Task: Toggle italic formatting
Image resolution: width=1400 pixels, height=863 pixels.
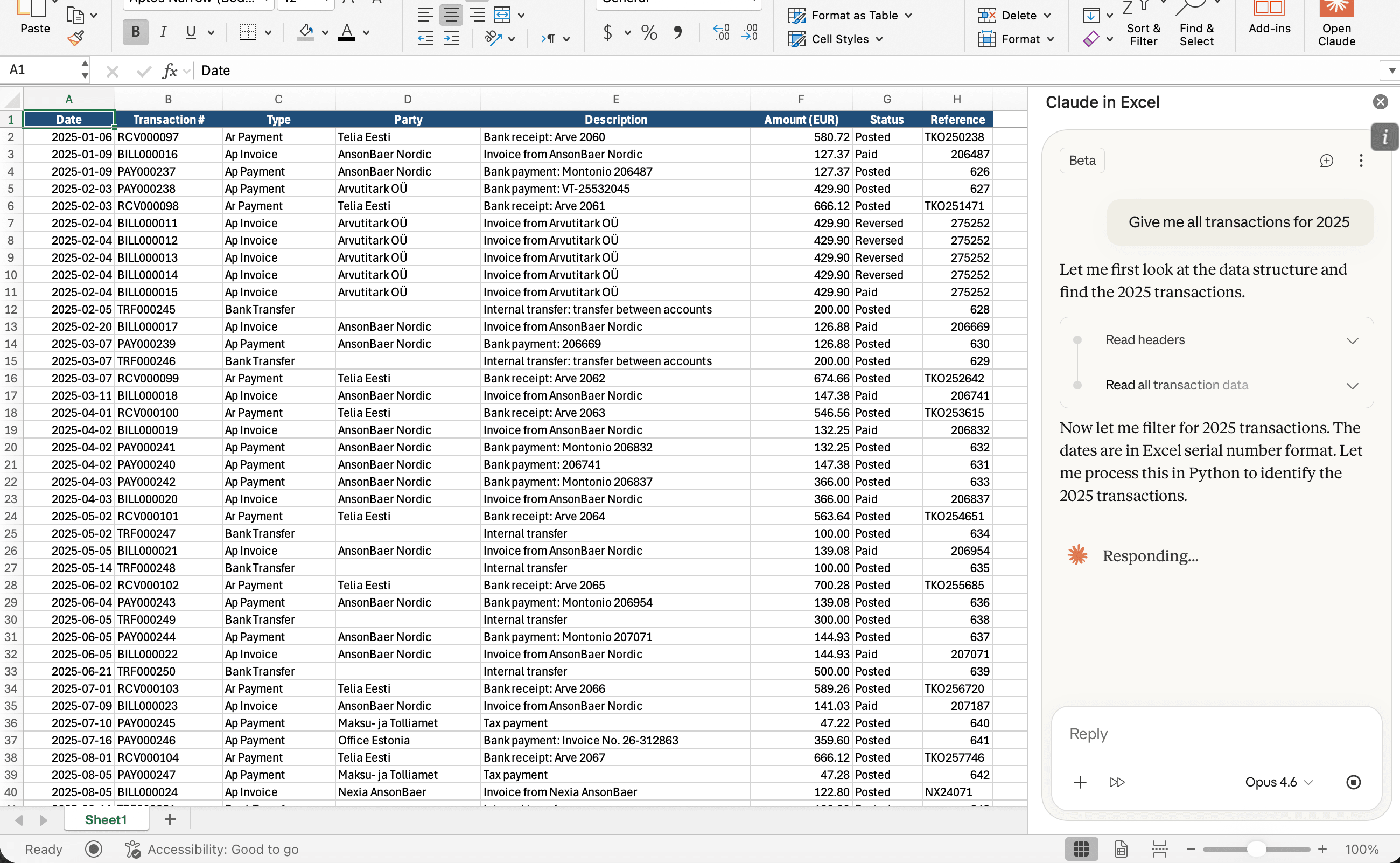Action: [163, 32]
